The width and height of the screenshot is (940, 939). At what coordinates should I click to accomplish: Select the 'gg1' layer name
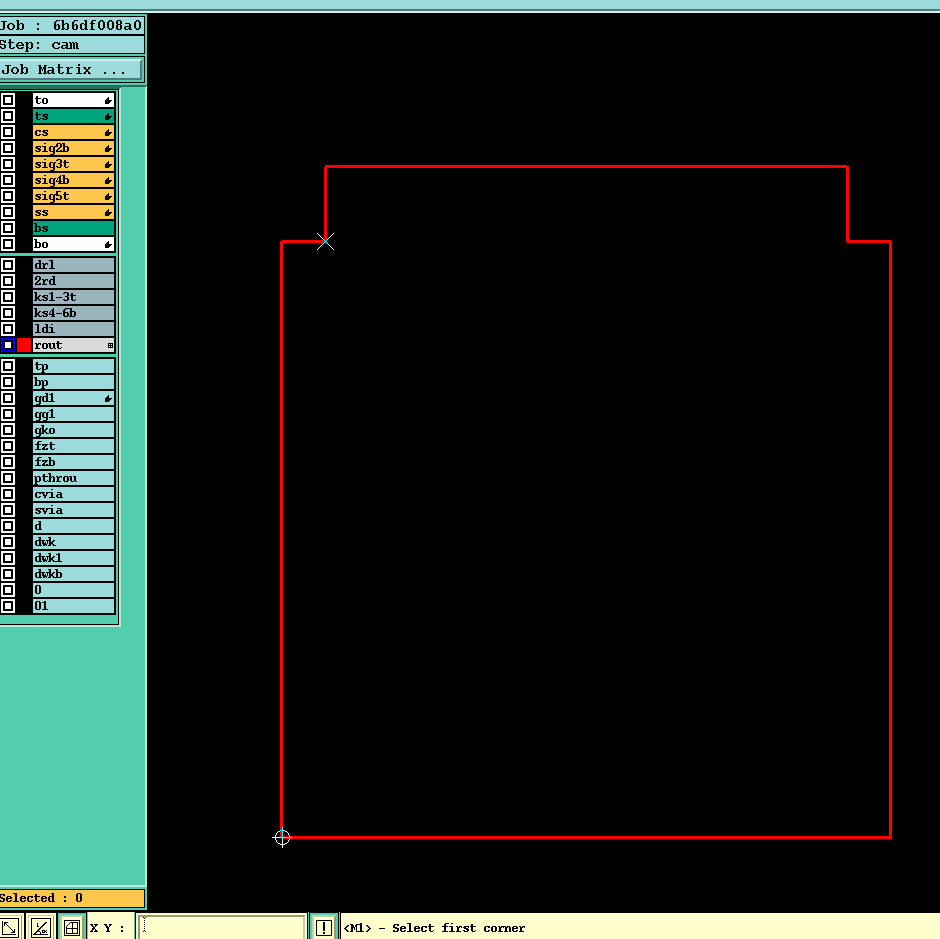(x=74, y=414)
